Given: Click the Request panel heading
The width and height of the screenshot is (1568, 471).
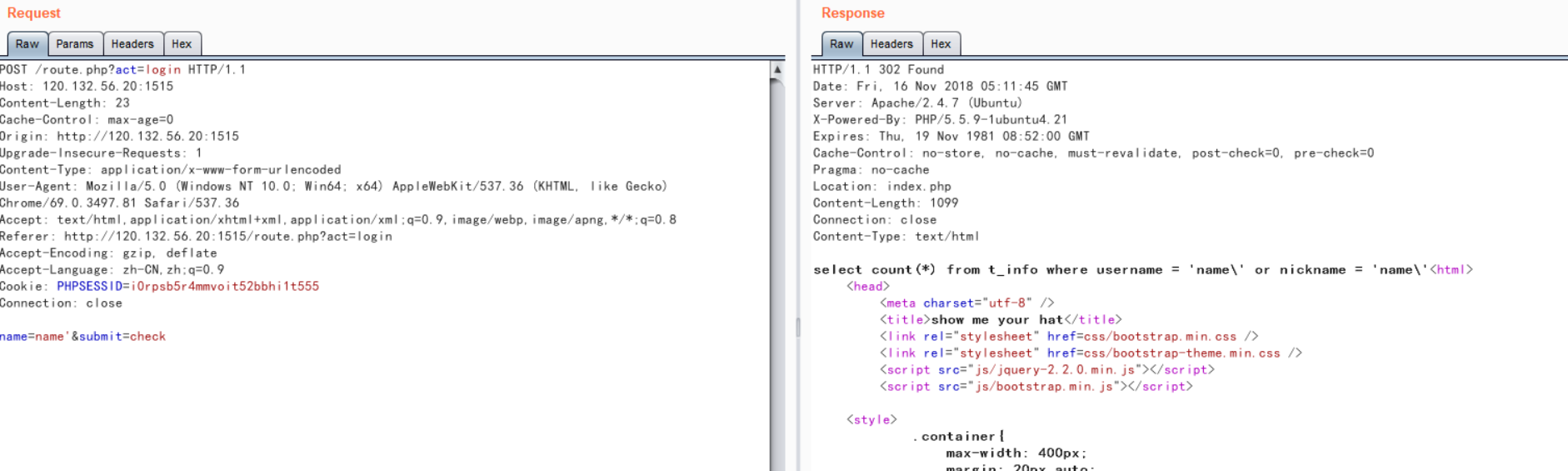Looking at the screenshot, I should pyautogui.click(x=34, y=13).
